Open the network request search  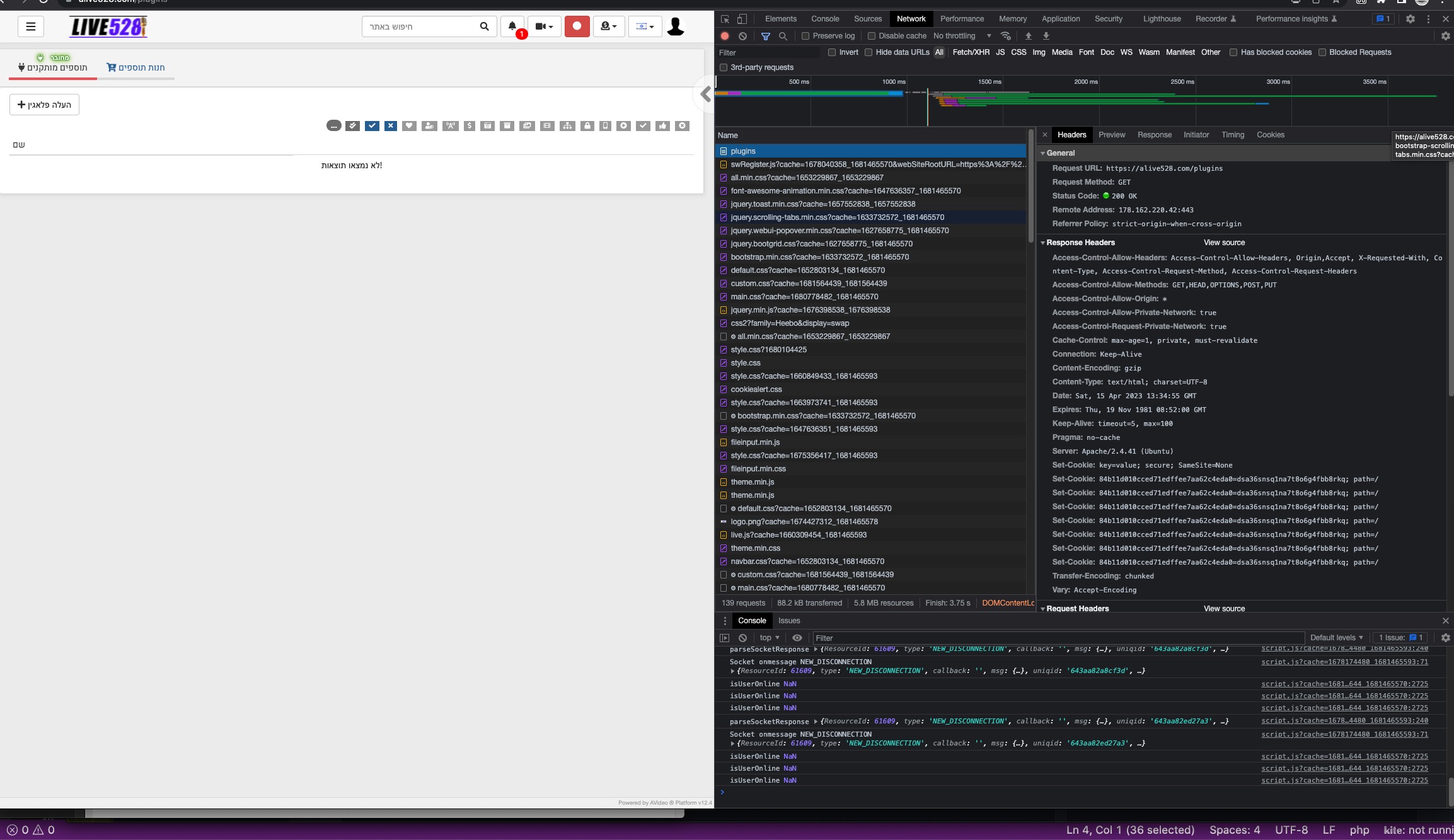click(x=783, y=36)
